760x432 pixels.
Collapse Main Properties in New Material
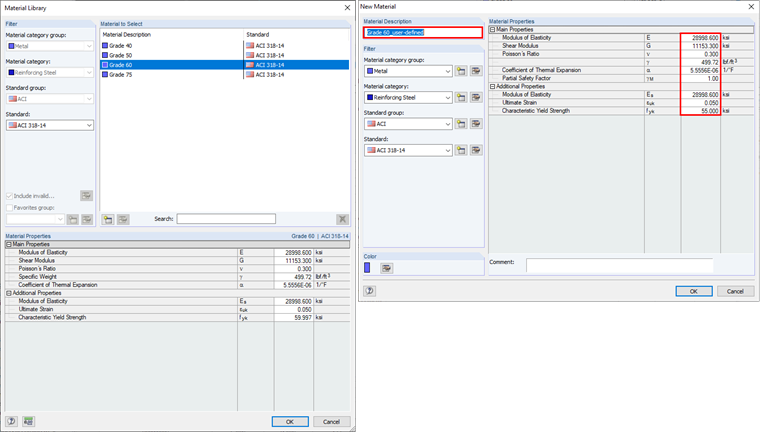pyautogui.click(x=492, y=30)
